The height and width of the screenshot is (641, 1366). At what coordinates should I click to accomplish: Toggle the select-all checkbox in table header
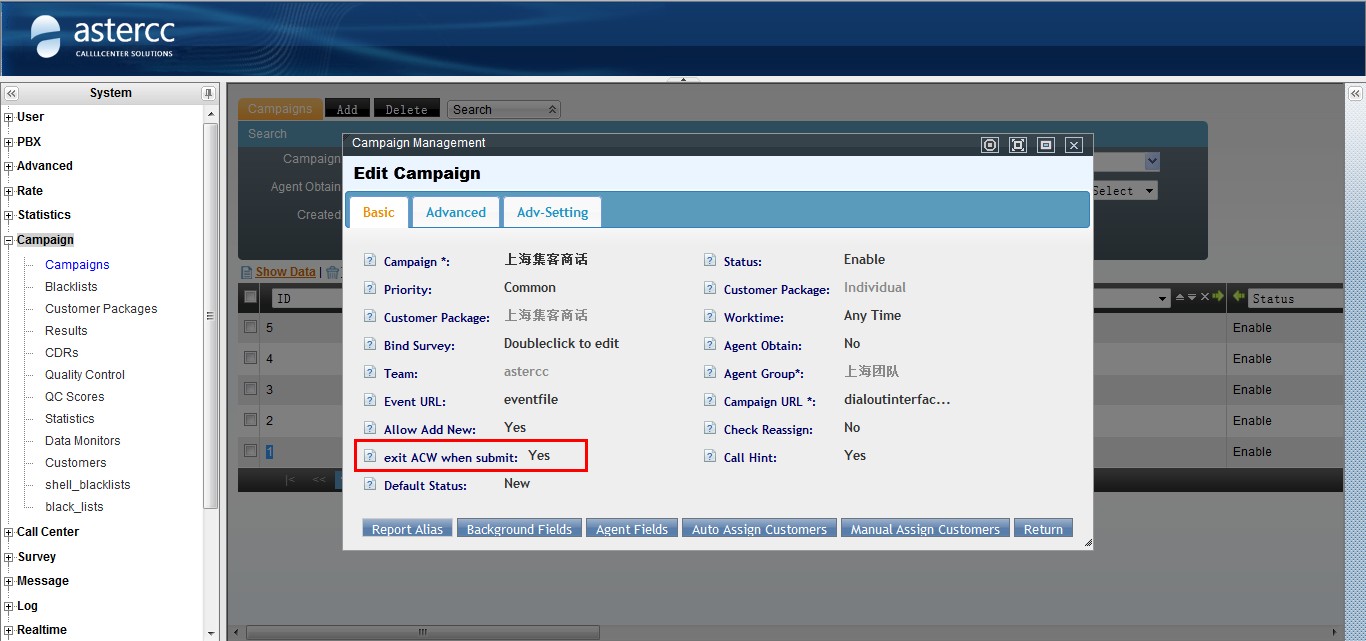(251, 297)
